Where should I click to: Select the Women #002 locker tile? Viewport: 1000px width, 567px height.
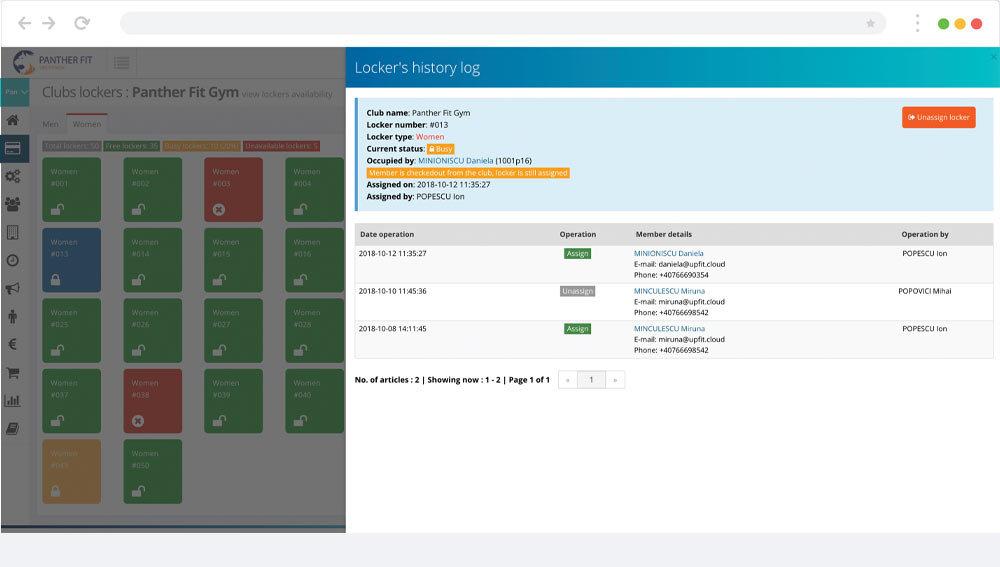click(152, 189)
